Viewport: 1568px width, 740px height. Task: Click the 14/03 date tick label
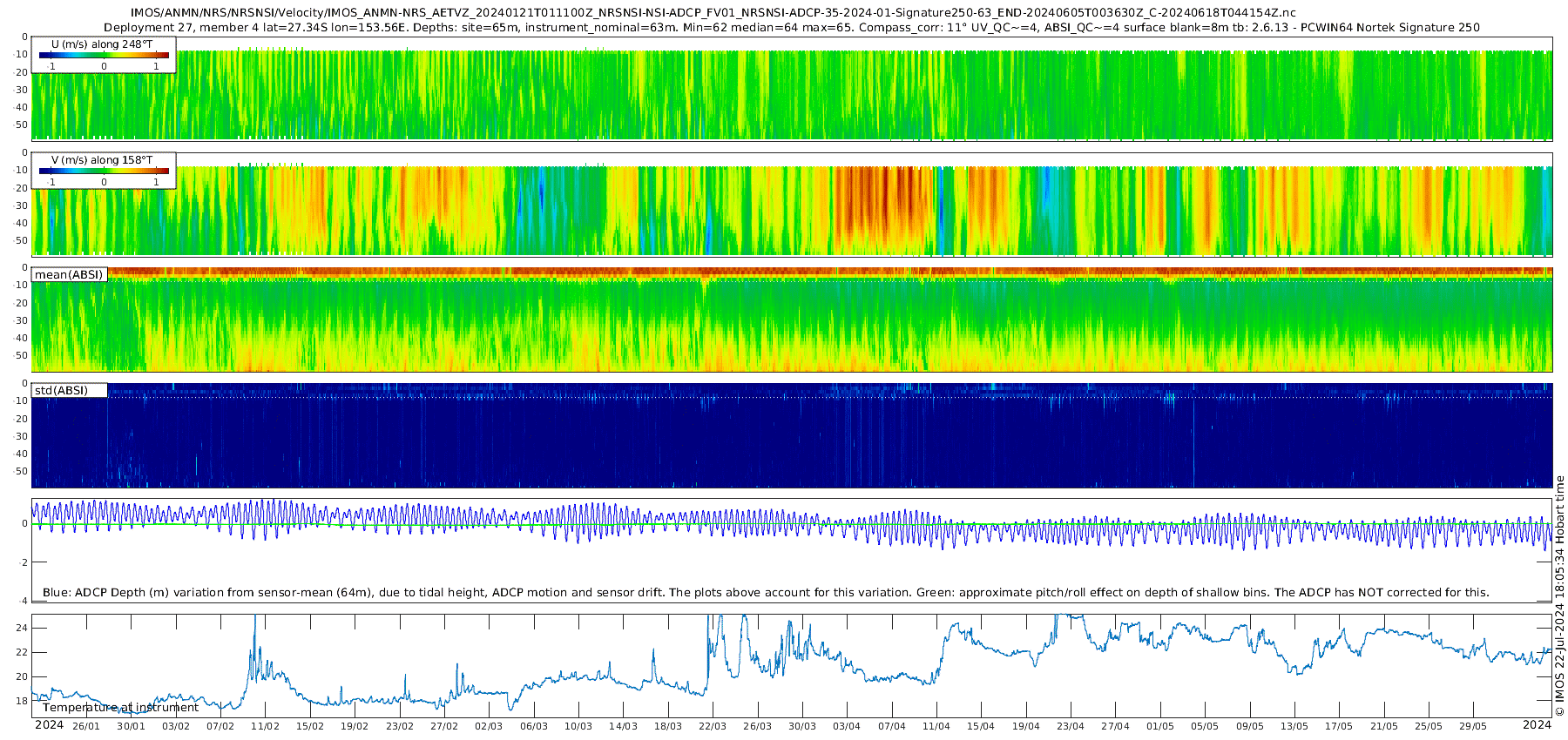coord(624,726)
